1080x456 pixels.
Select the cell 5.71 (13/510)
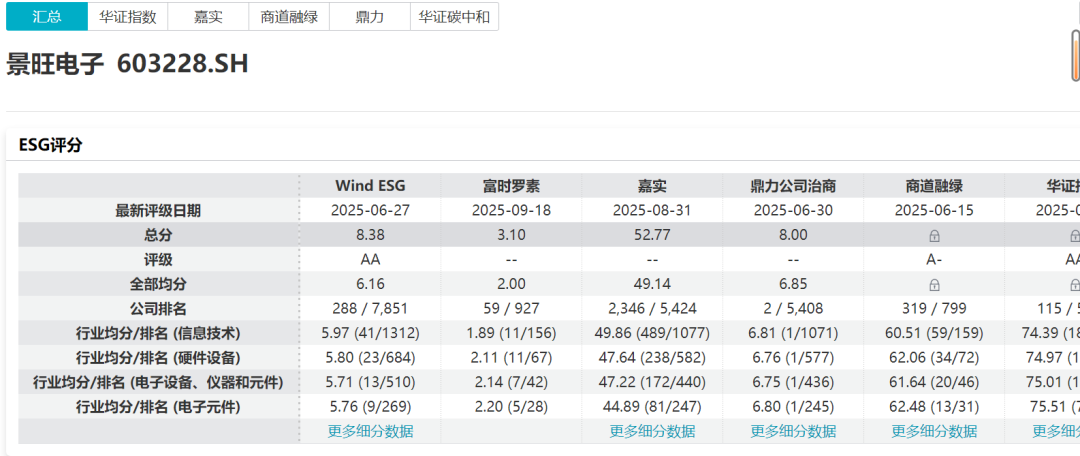click(x=371, y=382)
